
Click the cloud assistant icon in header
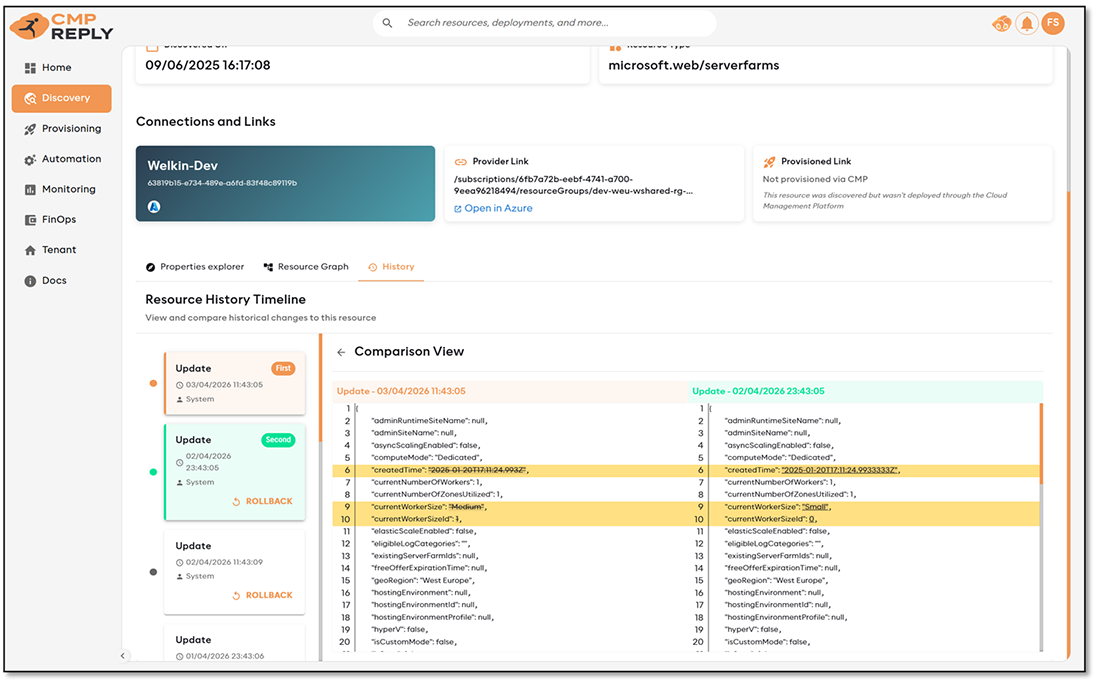(1000, 24)
